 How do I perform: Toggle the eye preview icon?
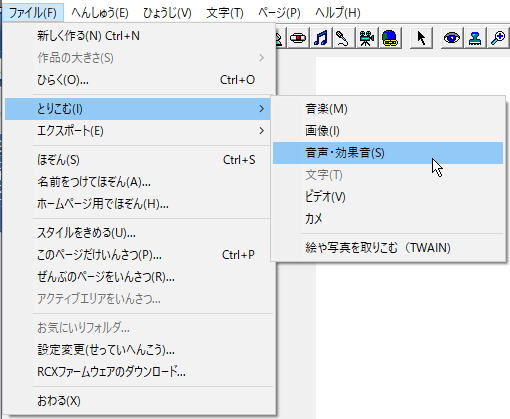point(452,38)
